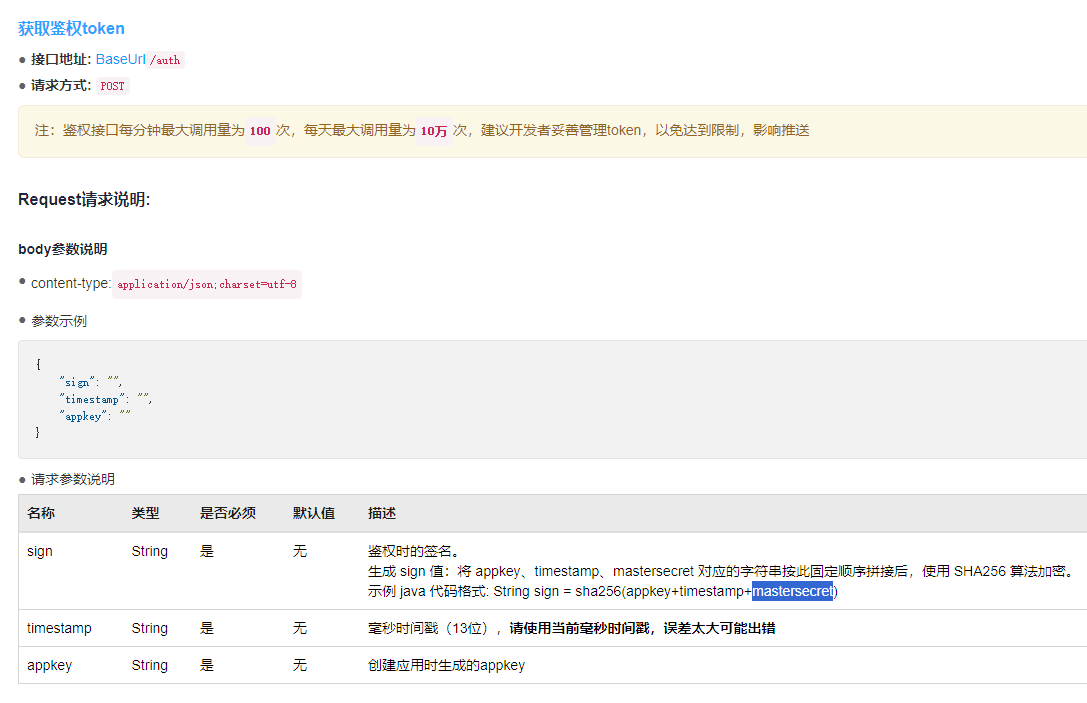Click the POST request method badge
This screenshot has width=1087, height=703.
[x=112, y=86]
